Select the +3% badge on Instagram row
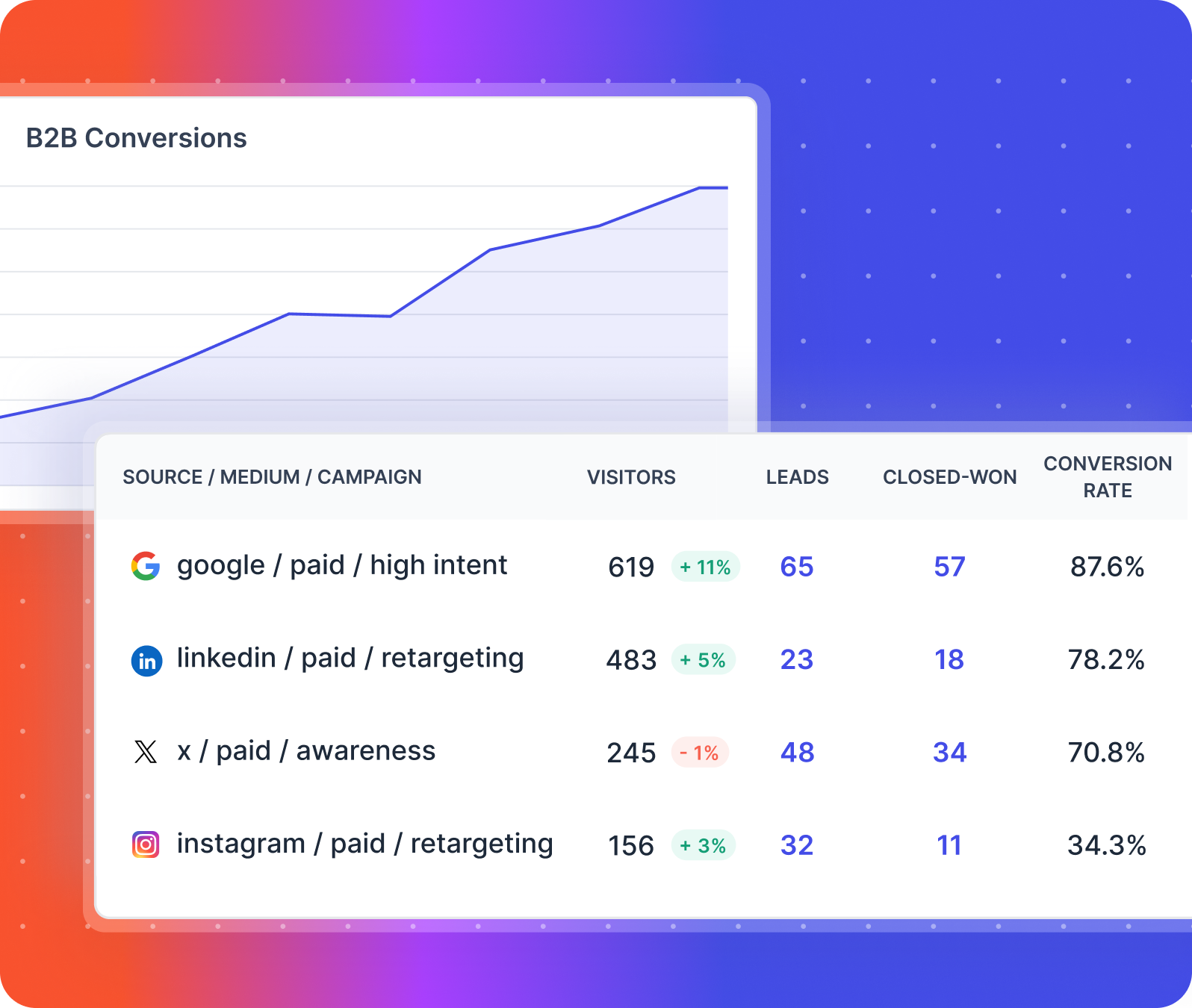 pos(703,845)
